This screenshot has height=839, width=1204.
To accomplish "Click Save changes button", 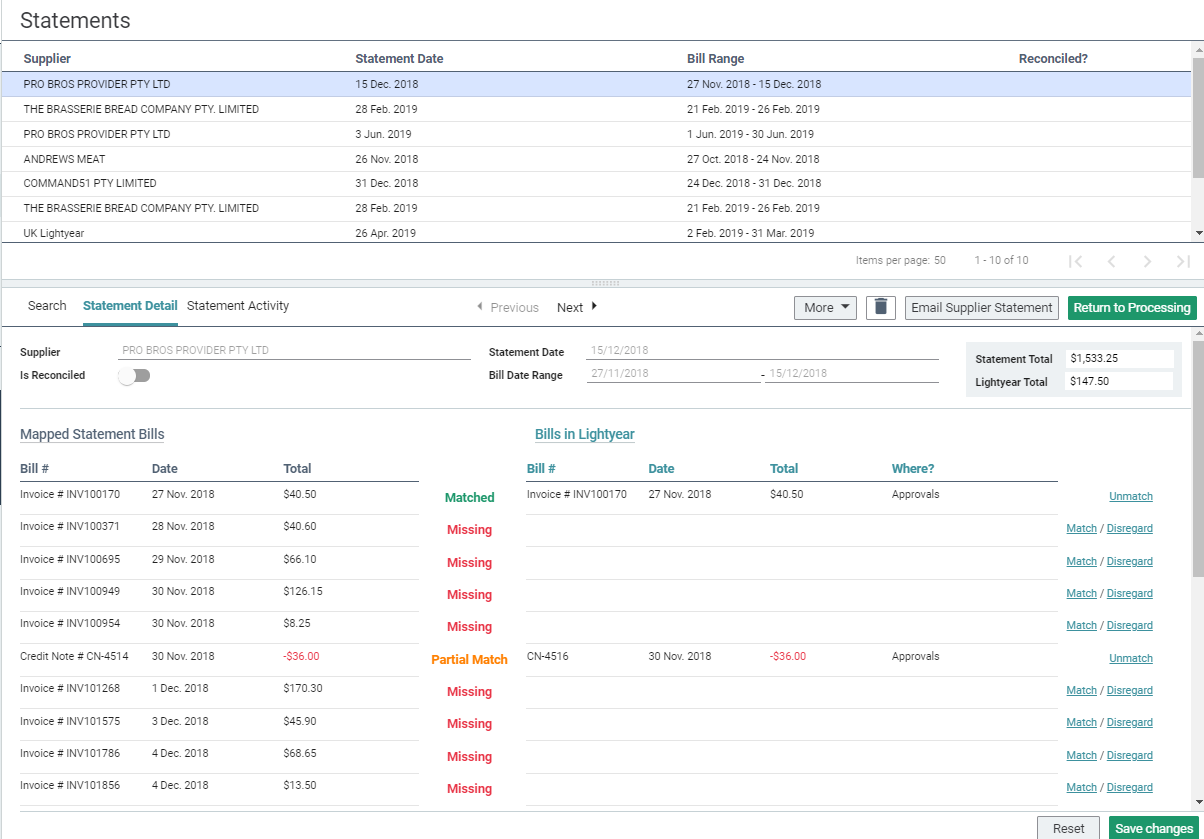I will coord(1153,828).
